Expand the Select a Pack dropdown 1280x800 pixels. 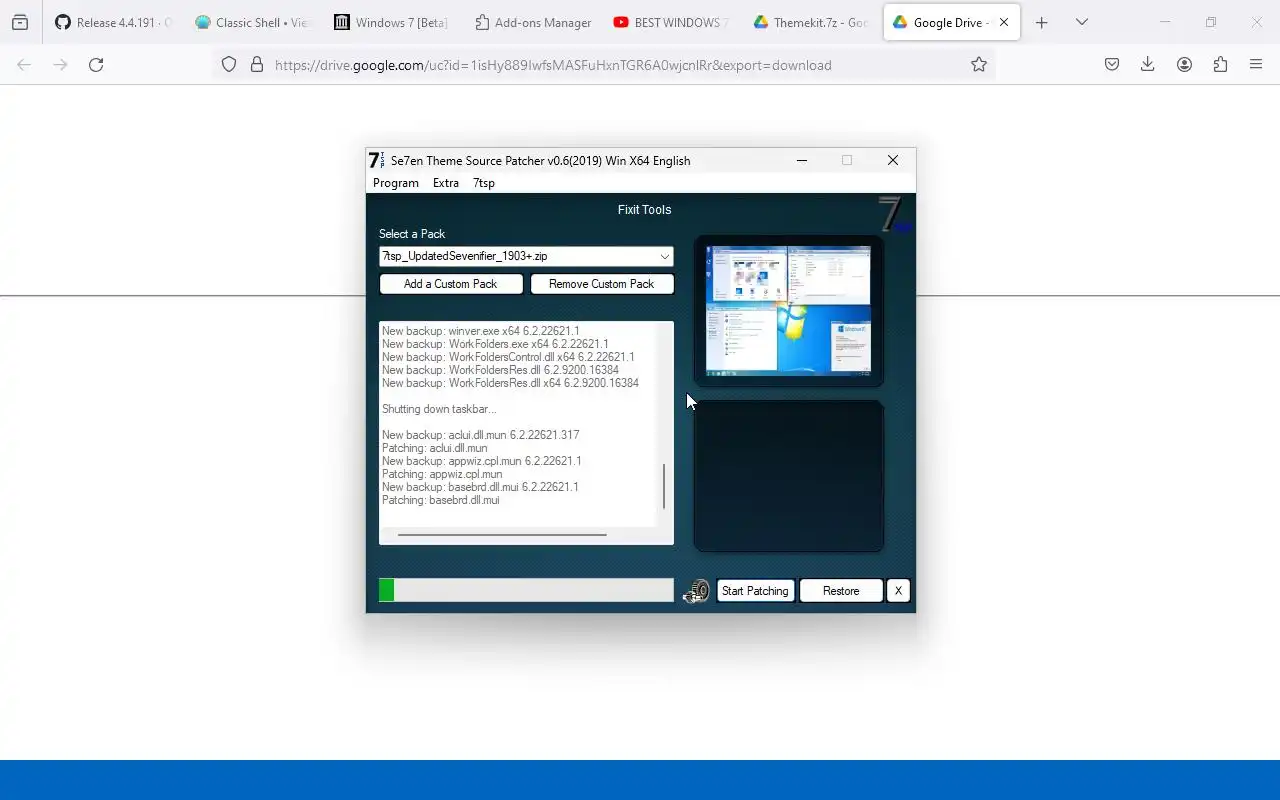664,257
